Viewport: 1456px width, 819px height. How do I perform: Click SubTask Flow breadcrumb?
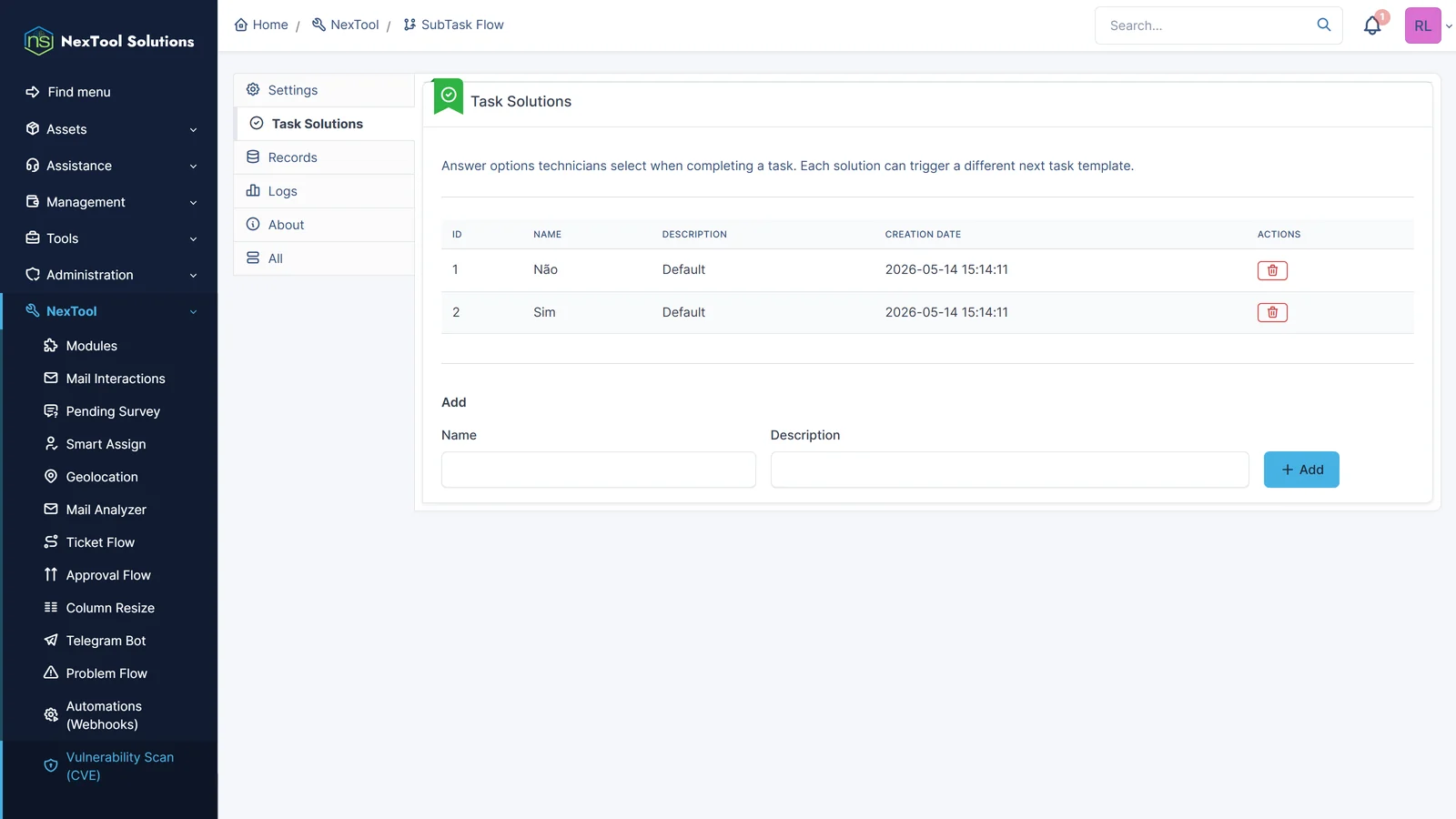coord(453,25)
